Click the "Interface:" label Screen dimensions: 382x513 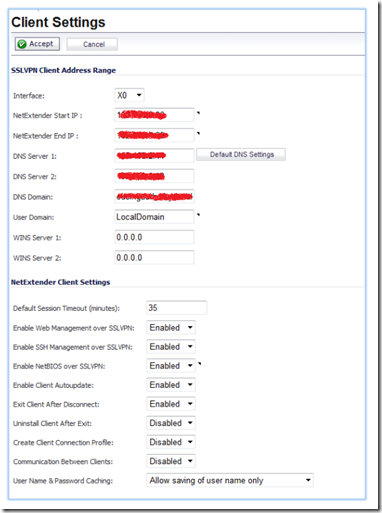(x=29, y=96)
